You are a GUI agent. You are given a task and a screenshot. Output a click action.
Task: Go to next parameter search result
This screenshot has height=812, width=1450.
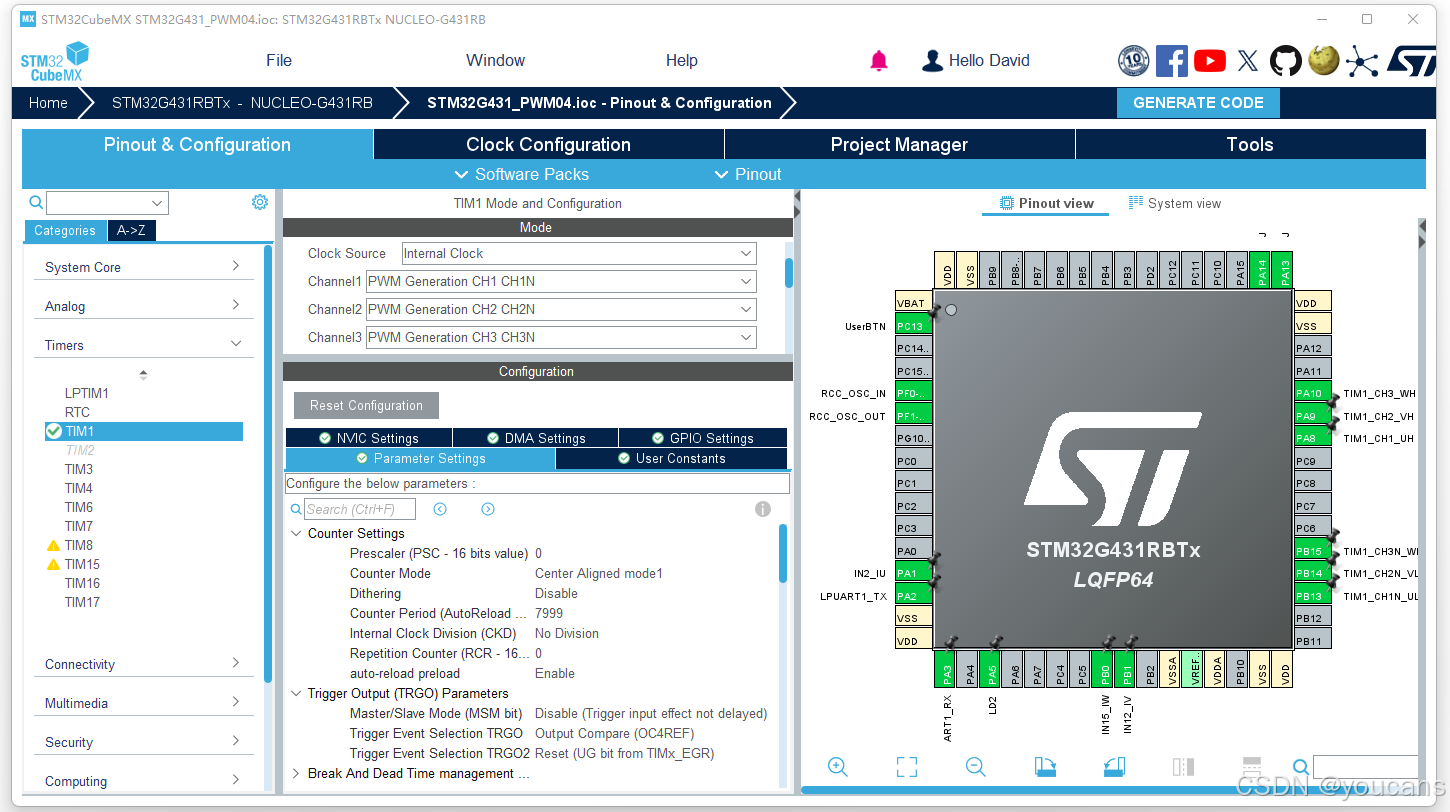pos(488,509)
